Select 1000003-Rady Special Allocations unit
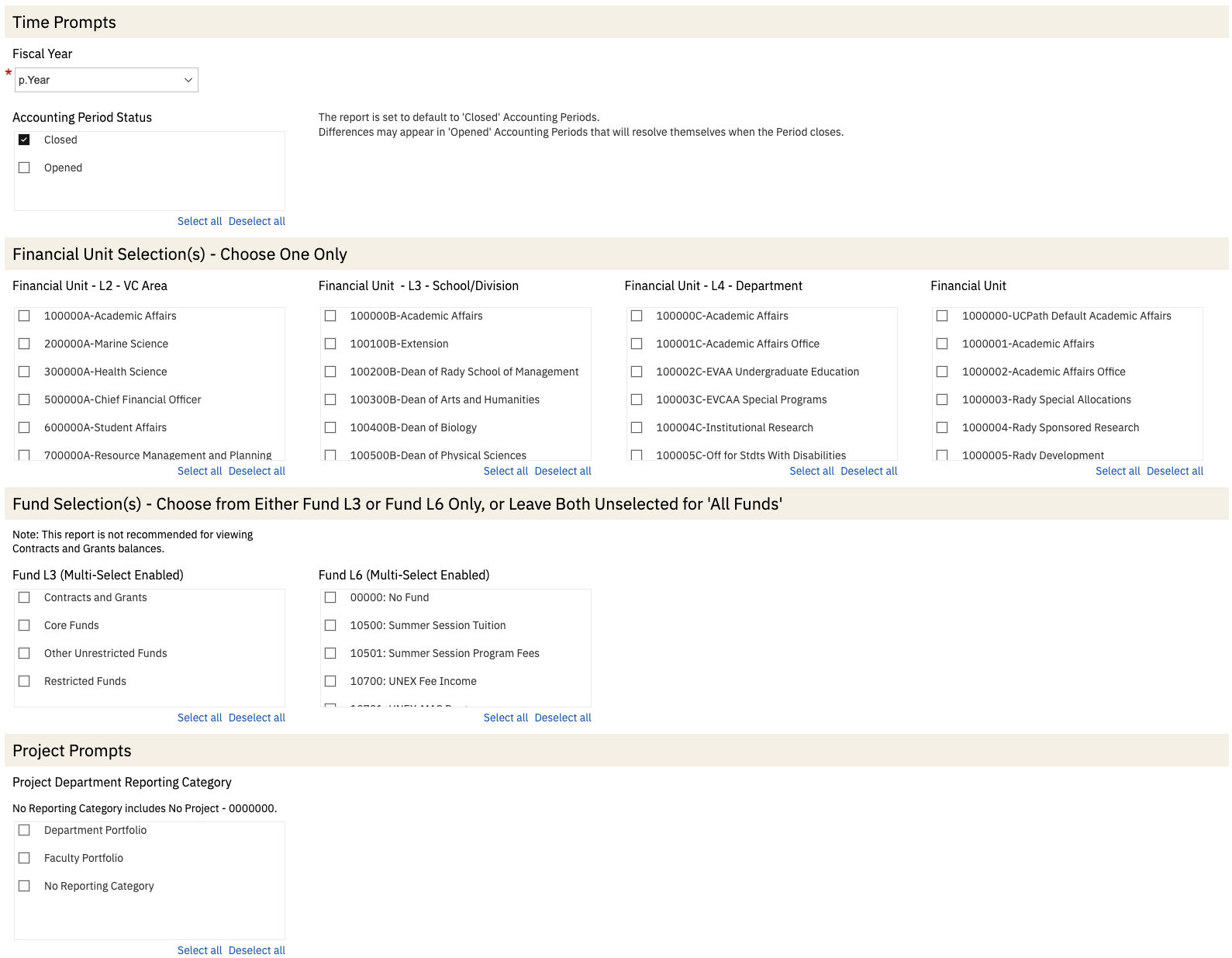The height and width of the screenshot is (958, 1232). click(x=942, y=399)
